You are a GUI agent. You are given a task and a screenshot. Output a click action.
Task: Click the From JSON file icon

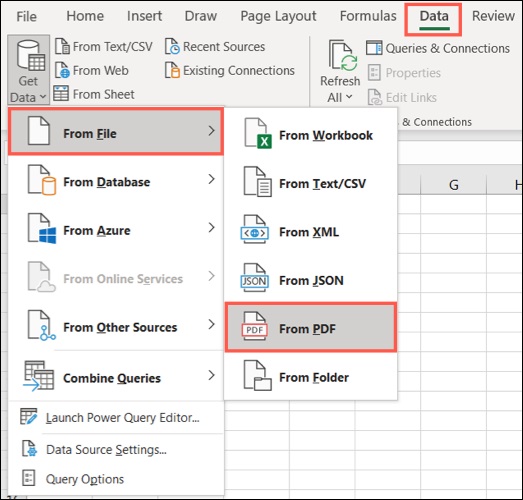point(254,278)
